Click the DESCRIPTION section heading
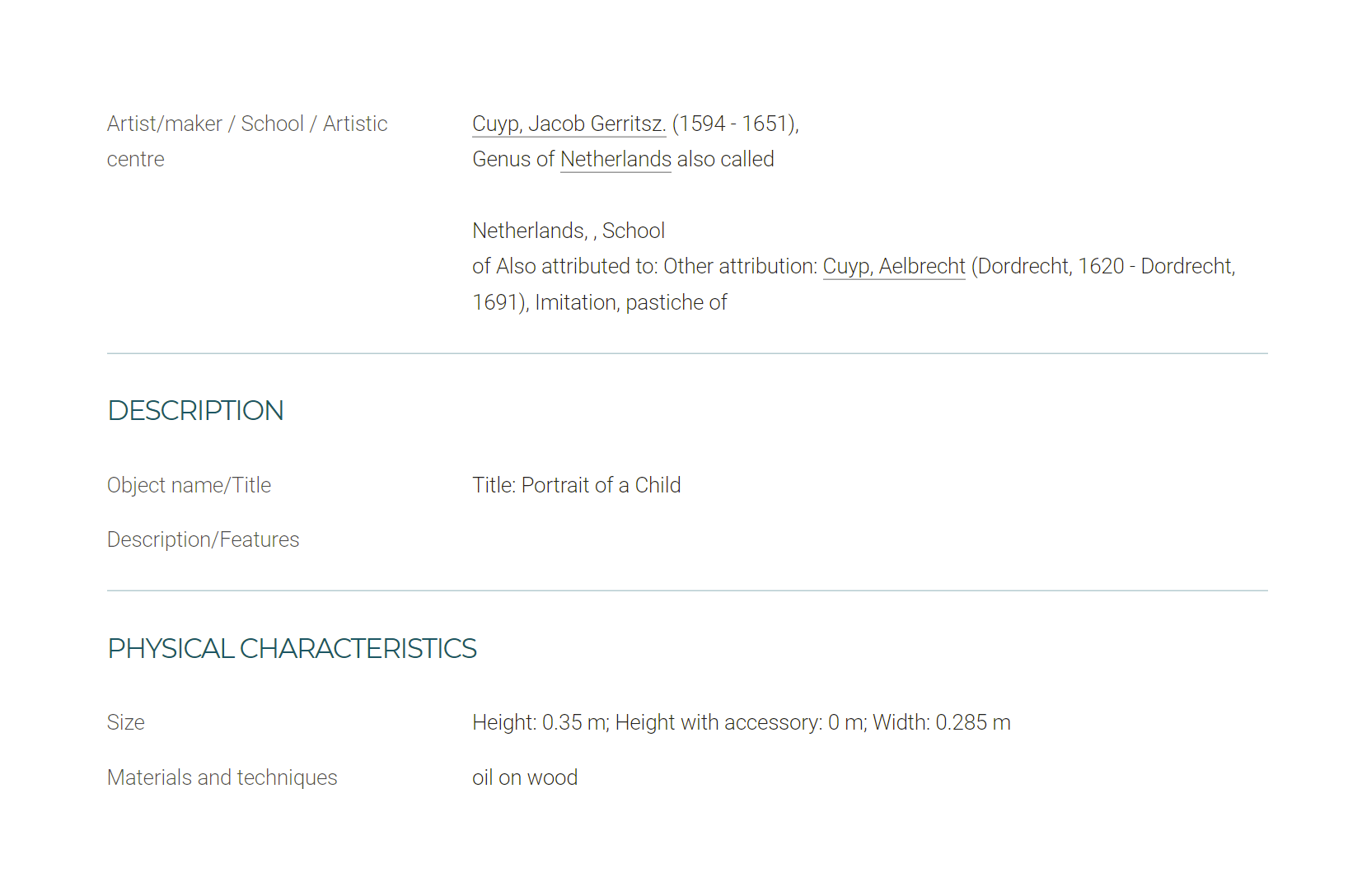1362x896 pixels. [195, 410]
